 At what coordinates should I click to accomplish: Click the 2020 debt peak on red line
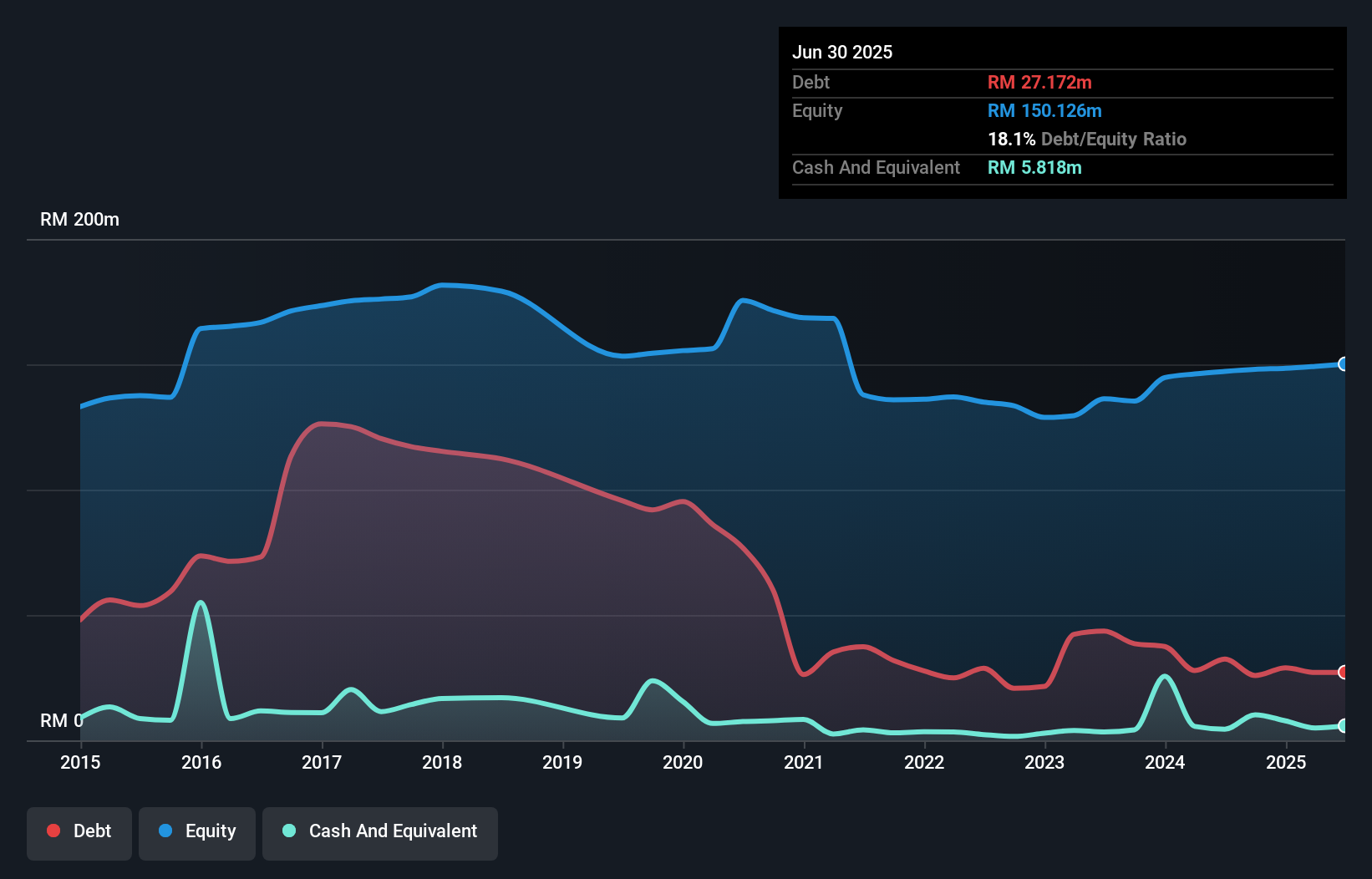tap(683, 500)
